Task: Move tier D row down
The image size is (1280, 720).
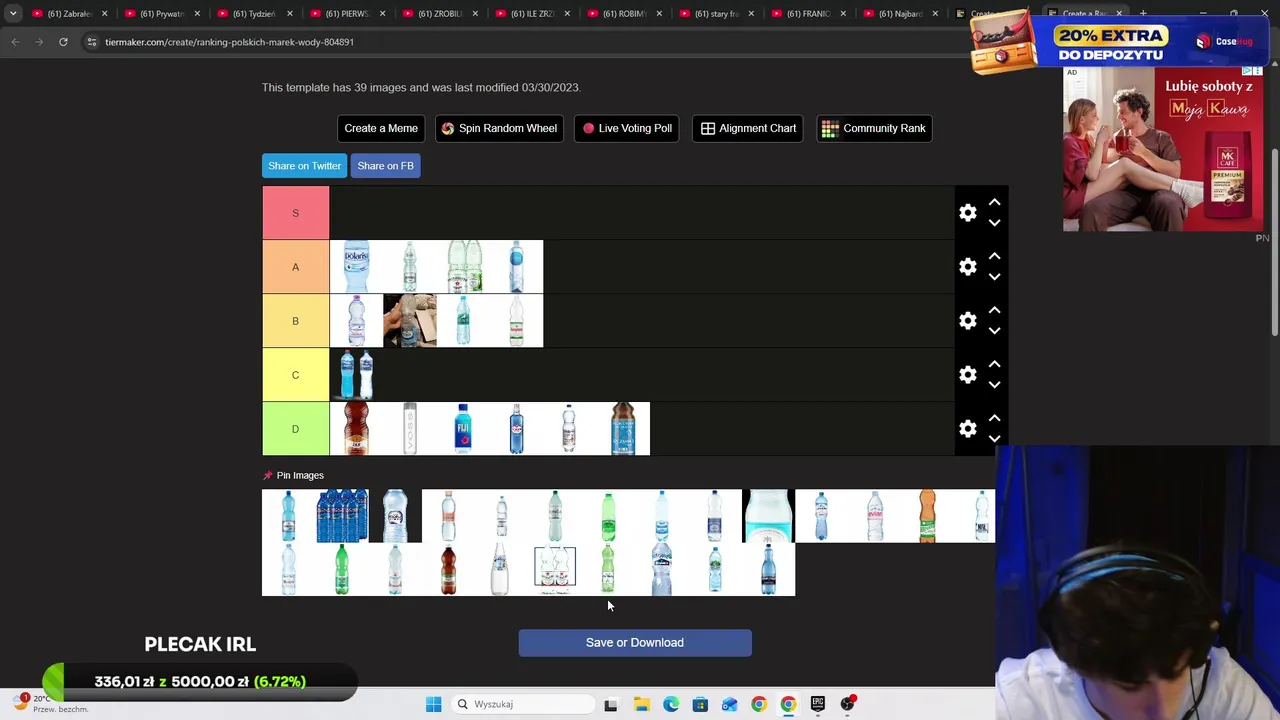Action: click(x=994, y=439)
